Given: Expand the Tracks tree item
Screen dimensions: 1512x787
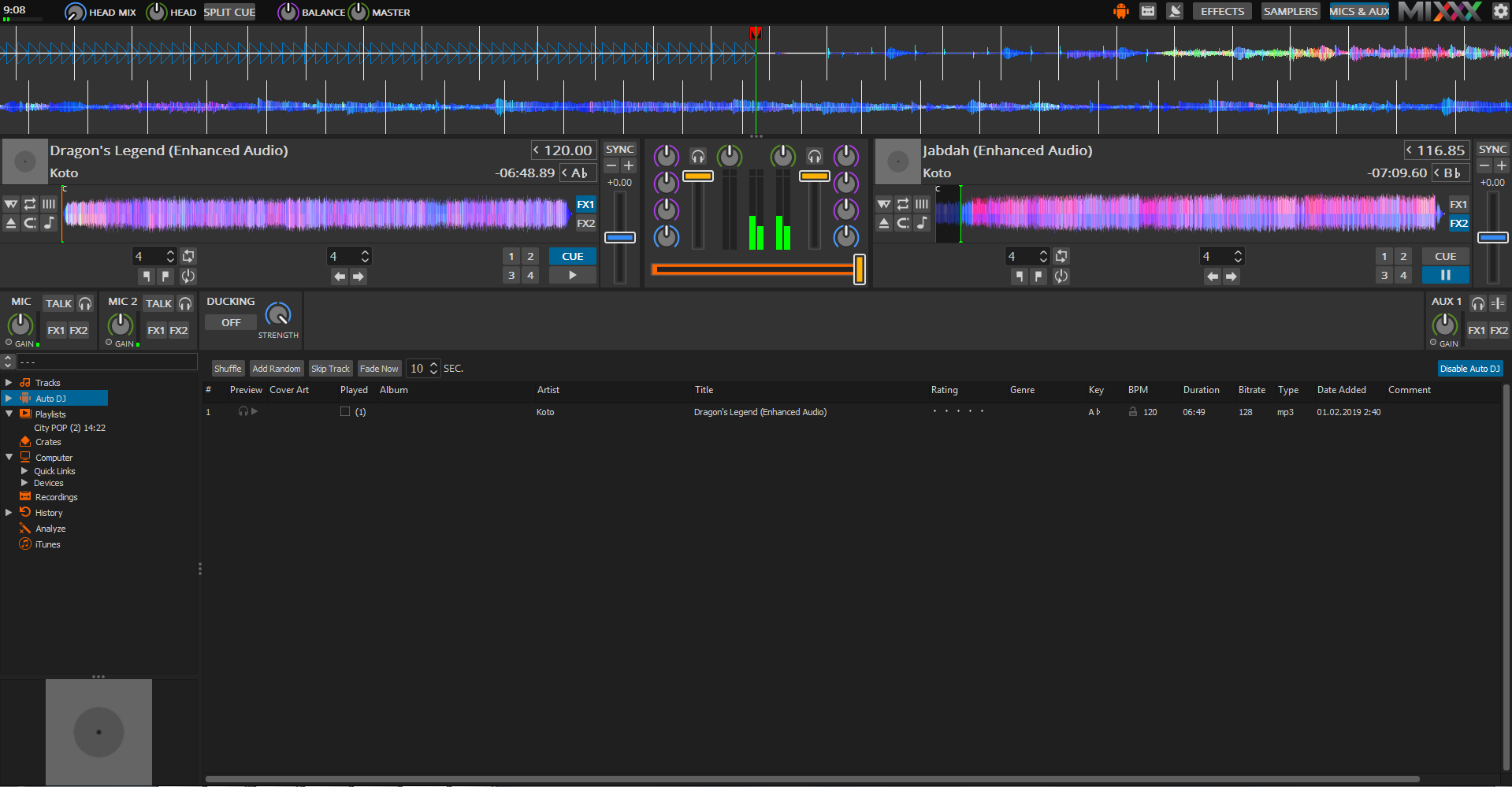Looking at the screenshot, I should tap(9, 383).
